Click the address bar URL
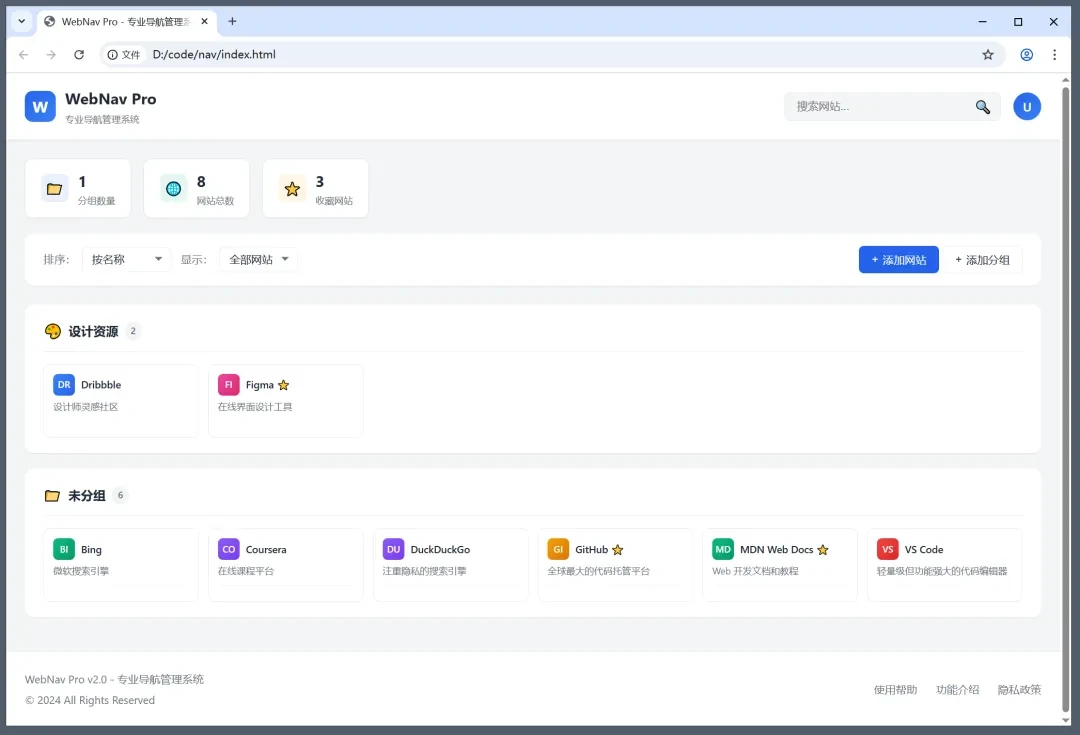1080x735 pixels. pyautogui.click(x=214, y=54)
